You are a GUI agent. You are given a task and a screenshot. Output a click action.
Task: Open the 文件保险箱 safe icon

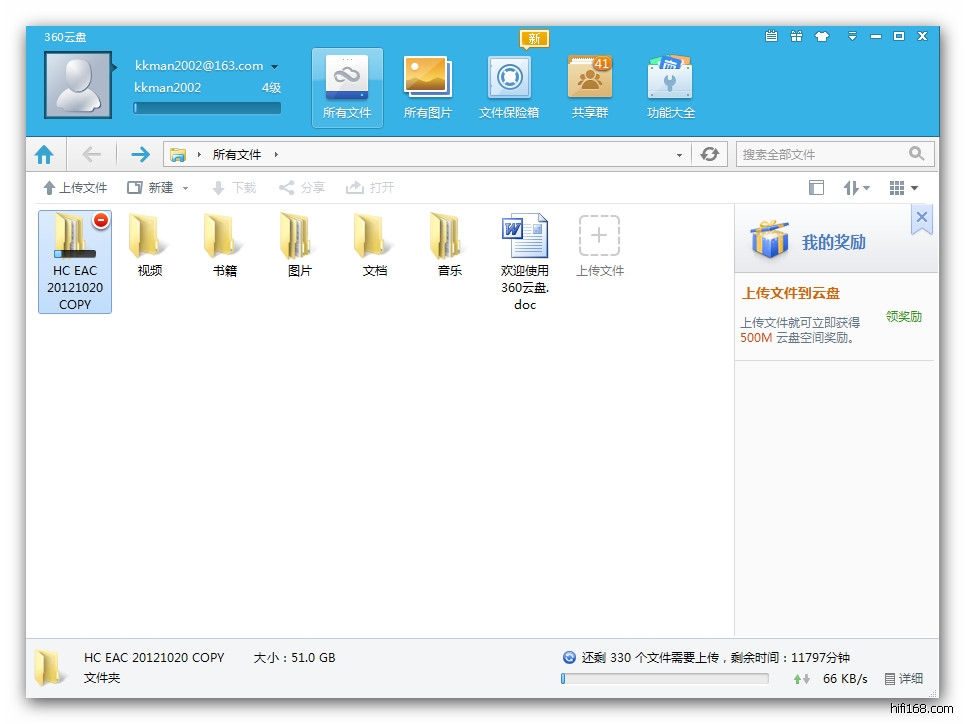click(x=508, y=78)
